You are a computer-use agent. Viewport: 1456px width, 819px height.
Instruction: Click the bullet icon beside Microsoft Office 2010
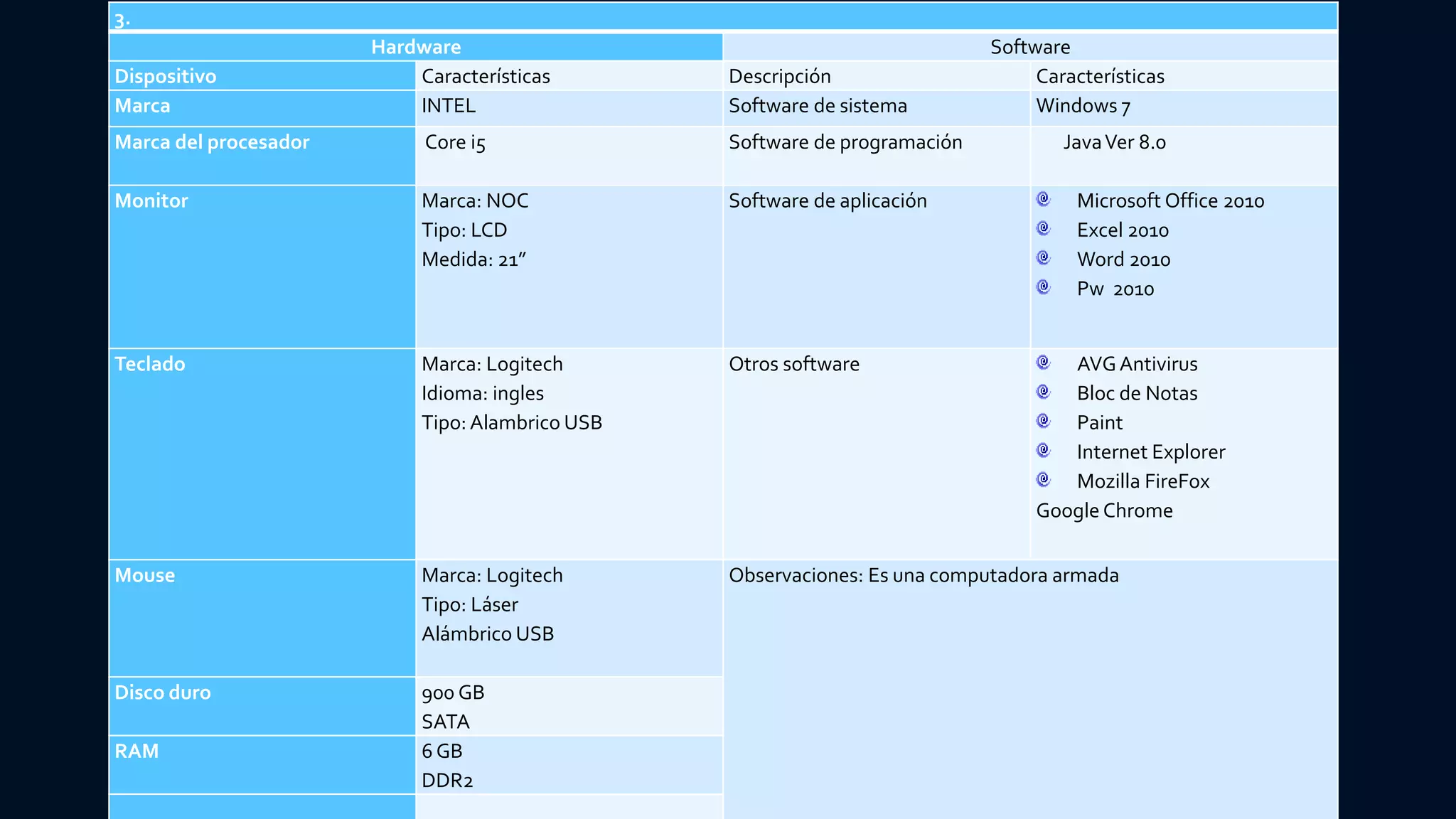pos(1043,199)
